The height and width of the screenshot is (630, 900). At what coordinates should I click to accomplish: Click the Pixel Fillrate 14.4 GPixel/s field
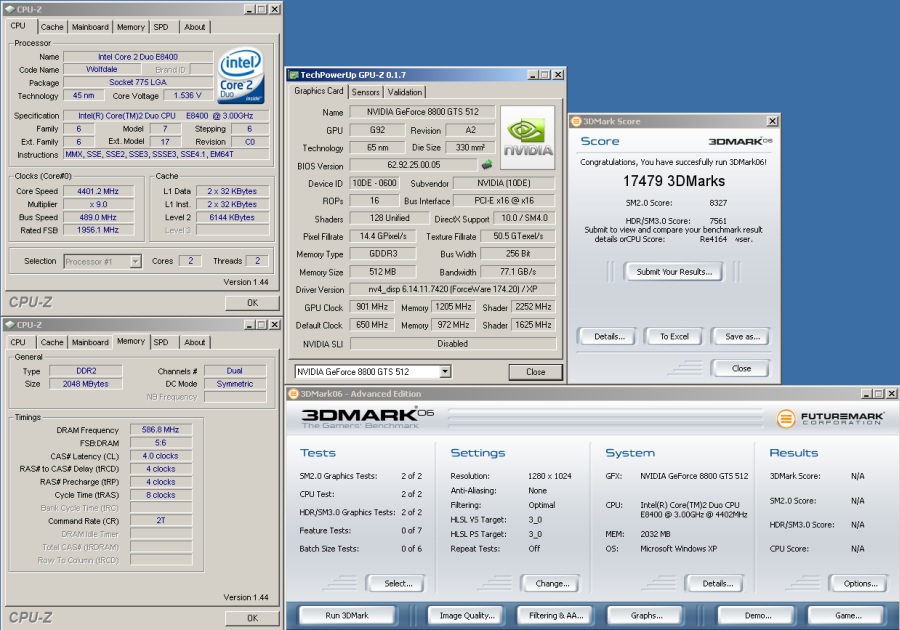tap(382, 236)
